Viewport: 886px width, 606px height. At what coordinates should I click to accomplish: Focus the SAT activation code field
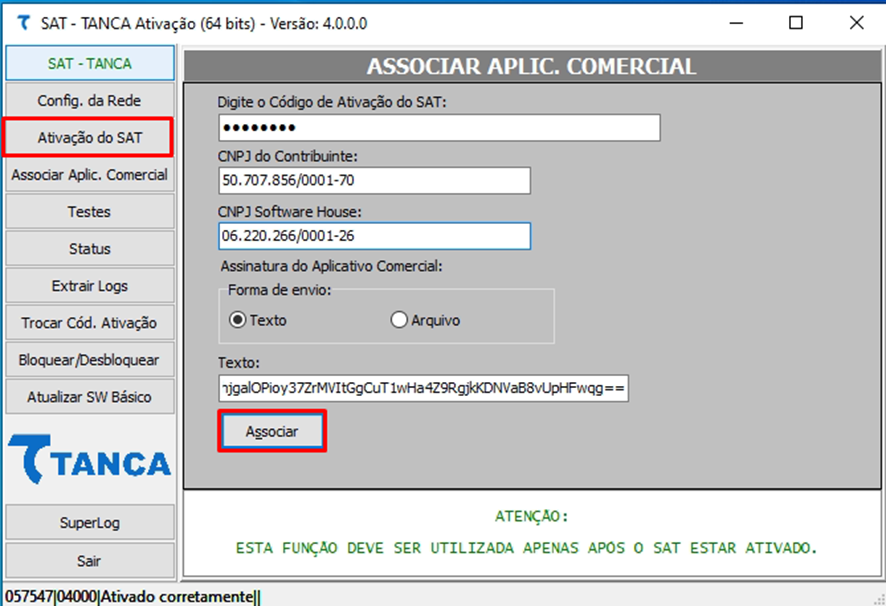point(439,128)
